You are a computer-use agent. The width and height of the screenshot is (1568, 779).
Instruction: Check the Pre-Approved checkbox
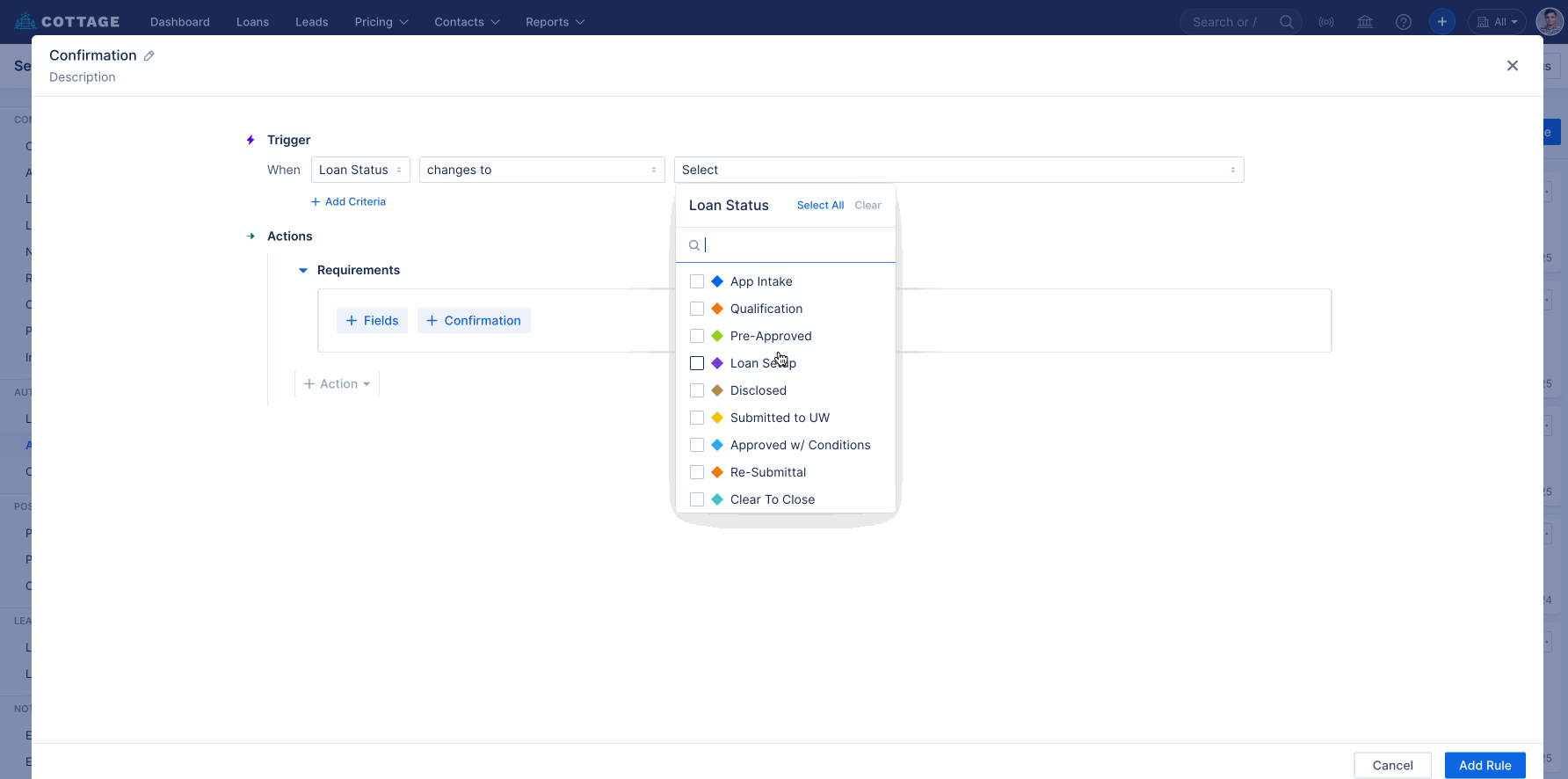[697, 336]
